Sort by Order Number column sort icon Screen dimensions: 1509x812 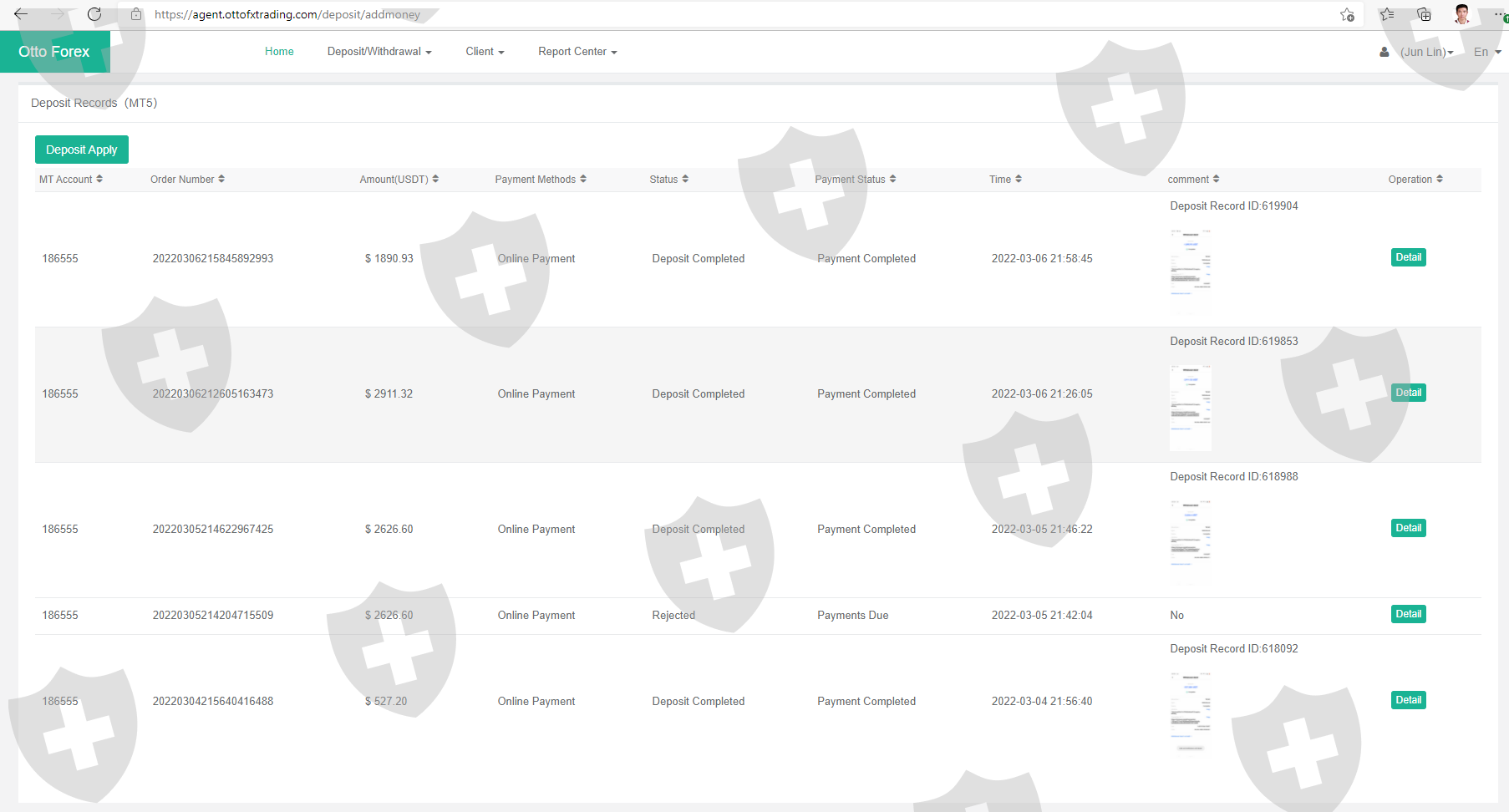pos(221,179)
